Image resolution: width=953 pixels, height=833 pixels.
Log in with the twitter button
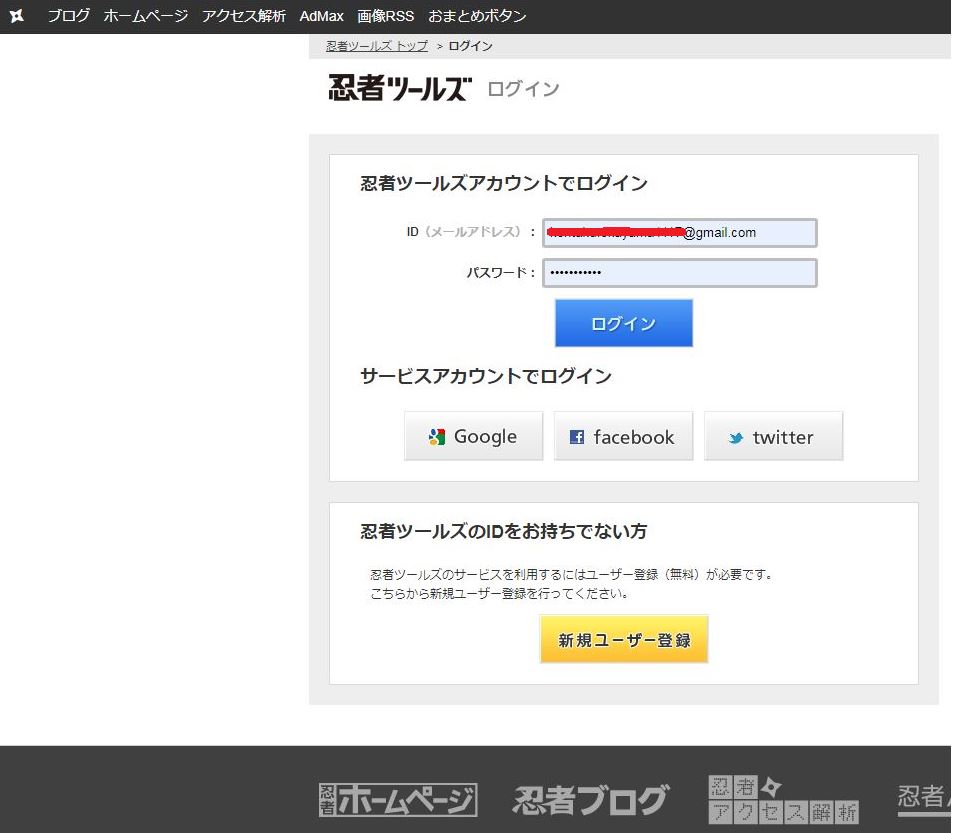coord(773,436)
